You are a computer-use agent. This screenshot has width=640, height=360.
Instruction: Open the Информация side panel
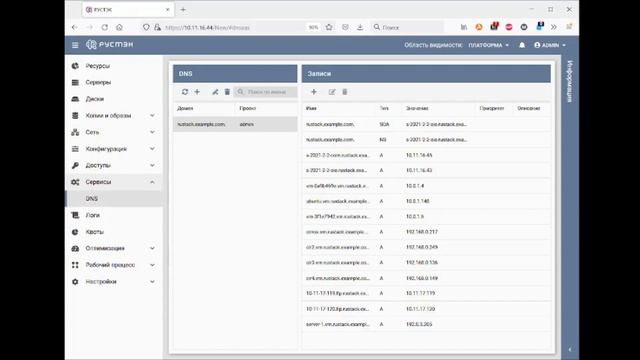570,81
